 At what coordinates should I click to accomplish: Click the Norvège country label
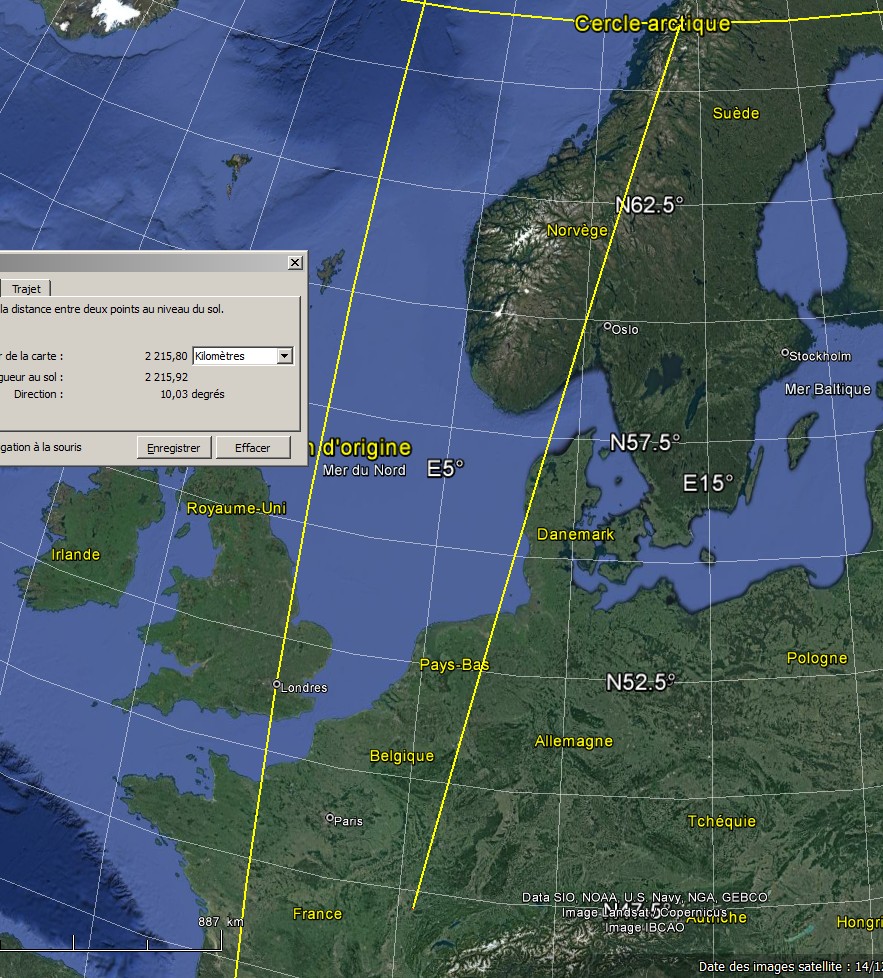coord(577,231)
